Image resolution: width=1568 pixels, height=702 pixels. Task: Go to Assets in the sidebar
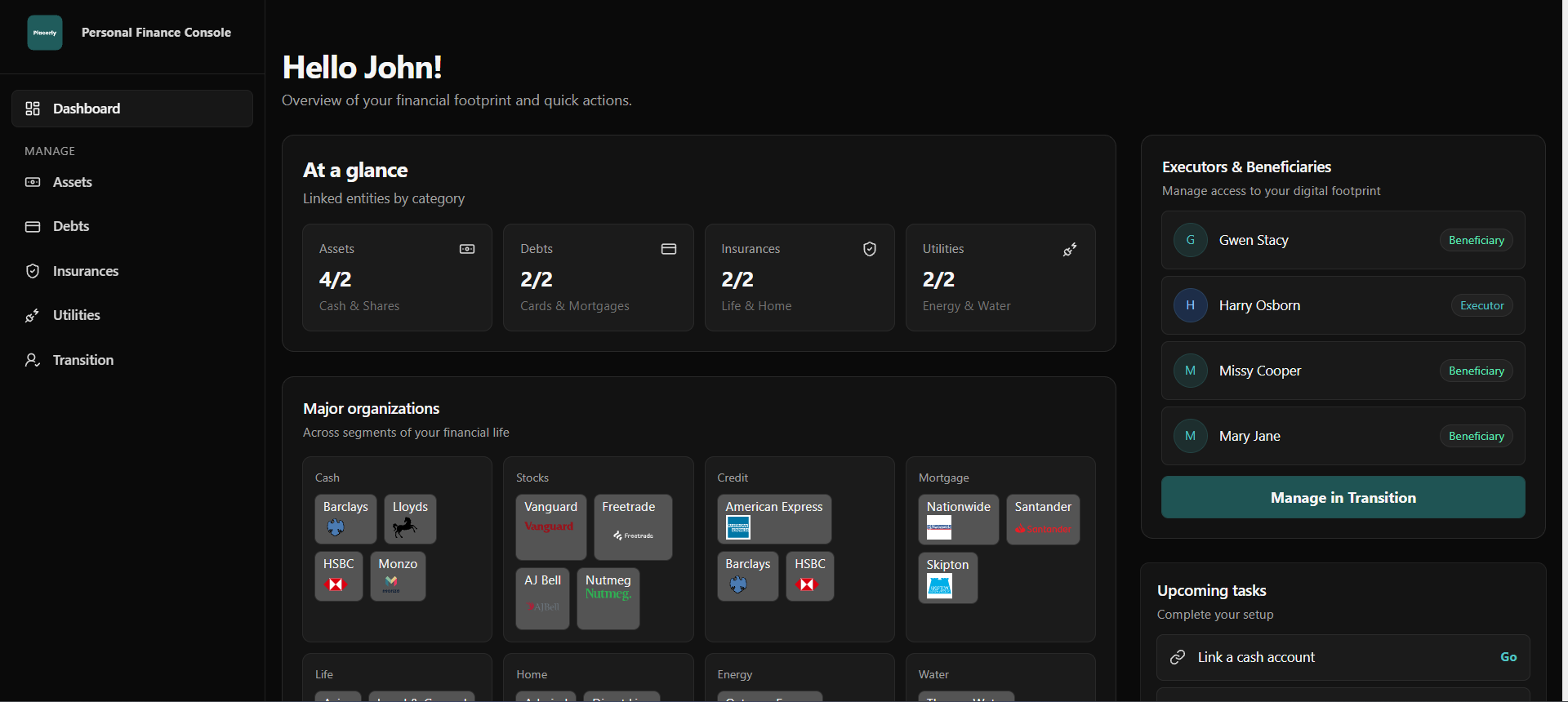click(132, 182)
